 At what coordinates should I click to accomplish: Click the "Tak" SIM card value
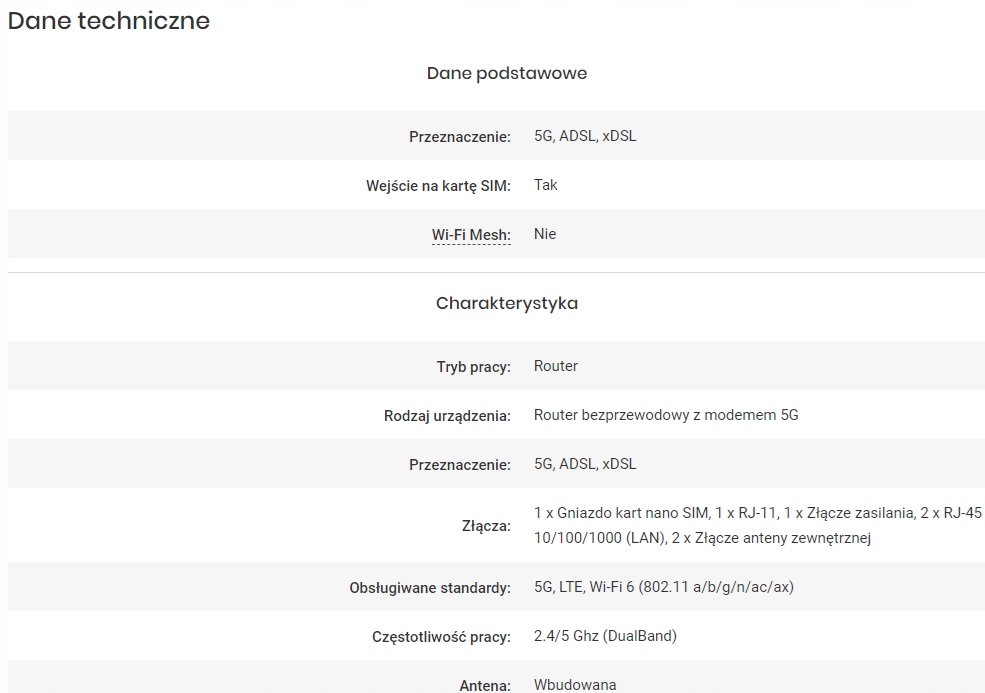(x=546, y=185)
